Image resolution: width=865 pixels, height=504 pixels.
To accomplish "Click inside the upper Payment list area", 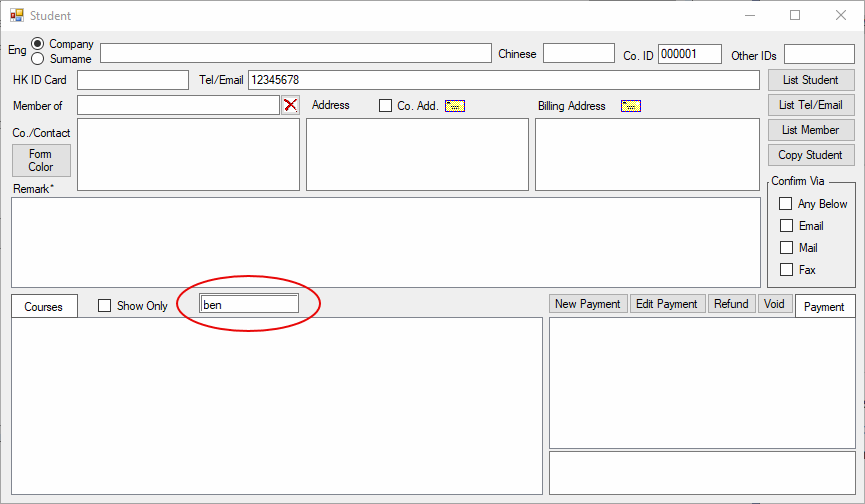I will coord(702,383).
